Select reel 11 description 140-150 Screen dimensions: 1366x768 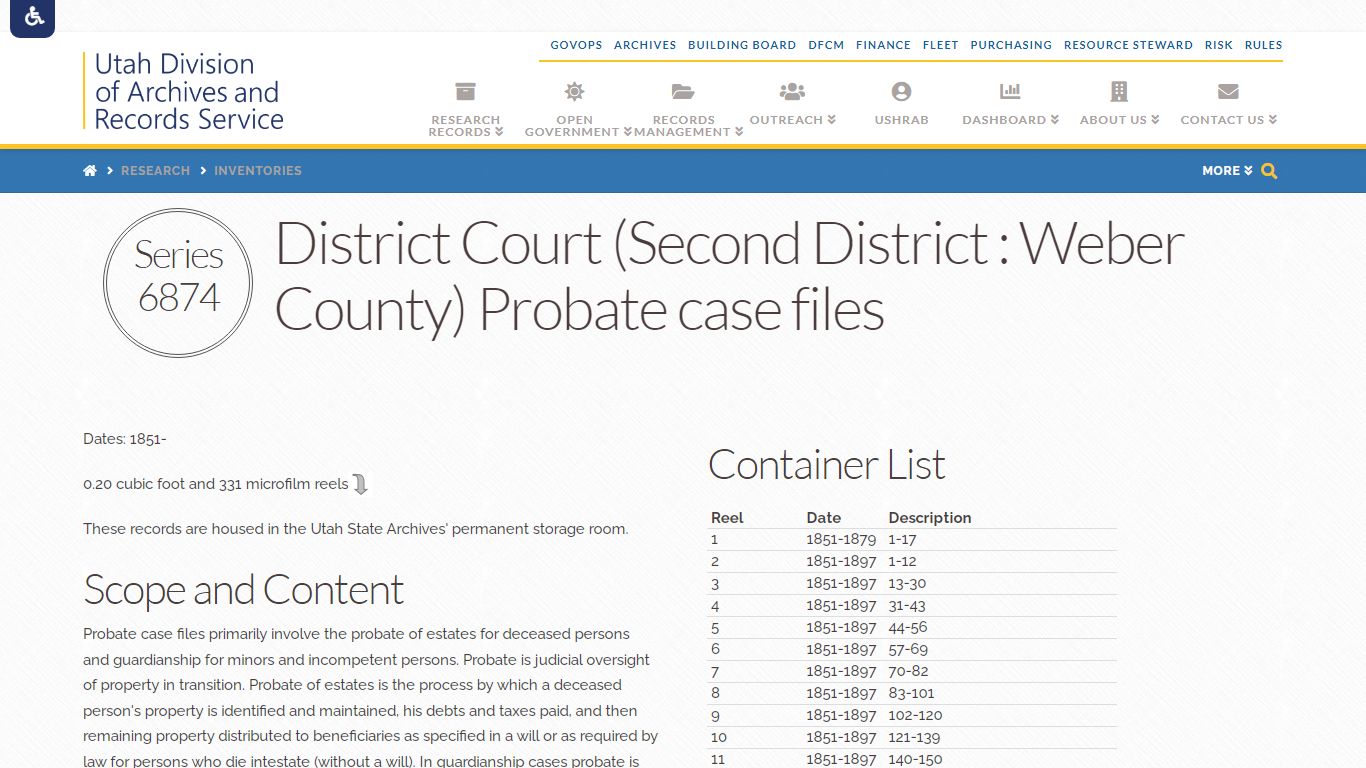click(915, 759)
